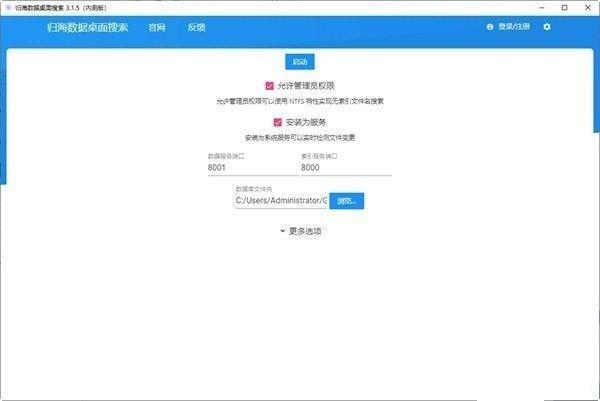
Task: Open the settings gear icon
Action: click(547, 27)
